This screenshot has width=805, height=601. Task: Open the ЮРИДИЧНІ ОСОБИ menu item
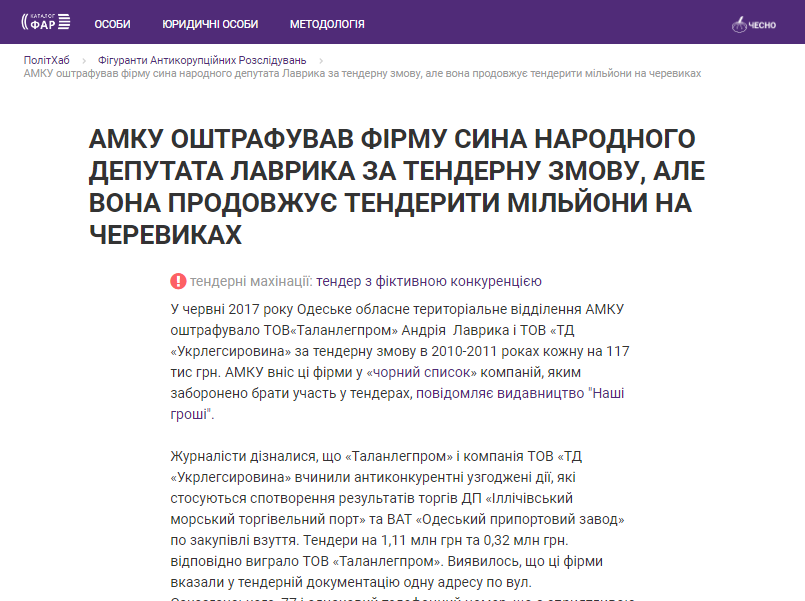click(210, 24)
